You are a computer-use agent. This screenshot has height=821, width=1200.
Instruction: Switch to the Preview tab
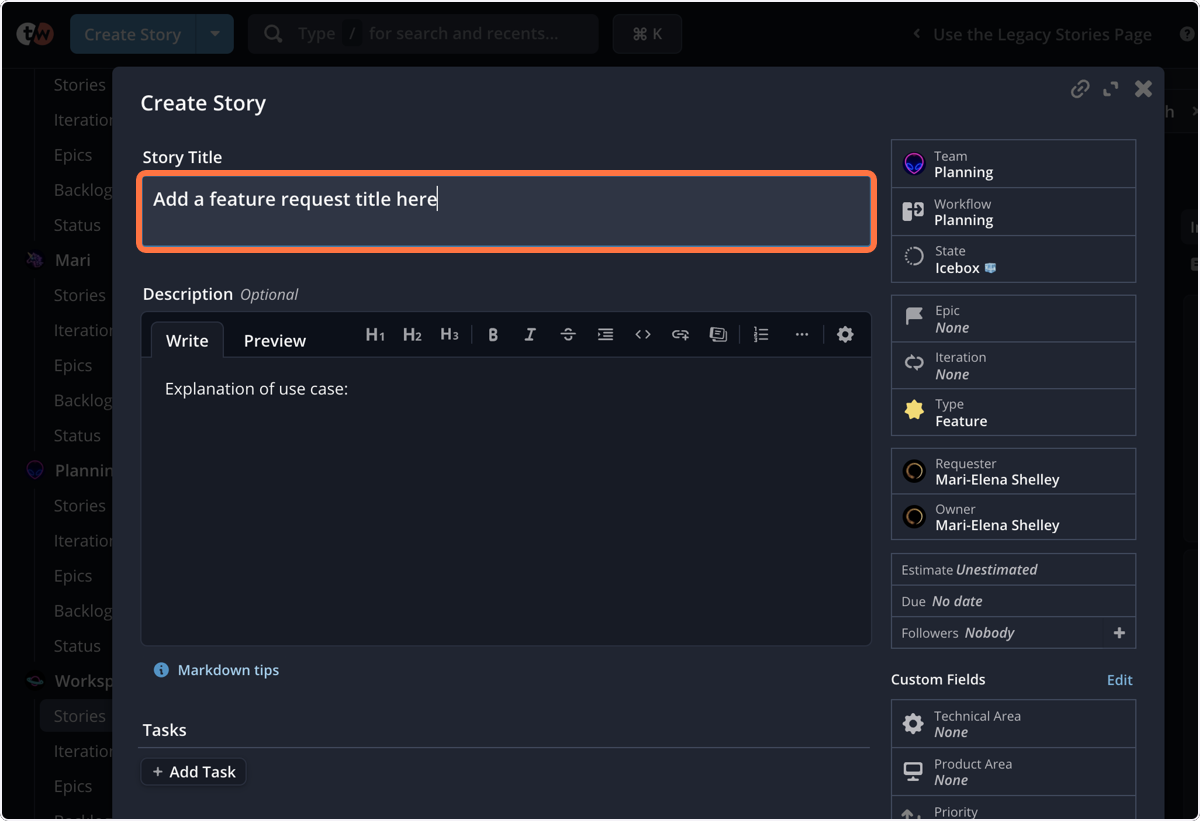pos(275,340)
